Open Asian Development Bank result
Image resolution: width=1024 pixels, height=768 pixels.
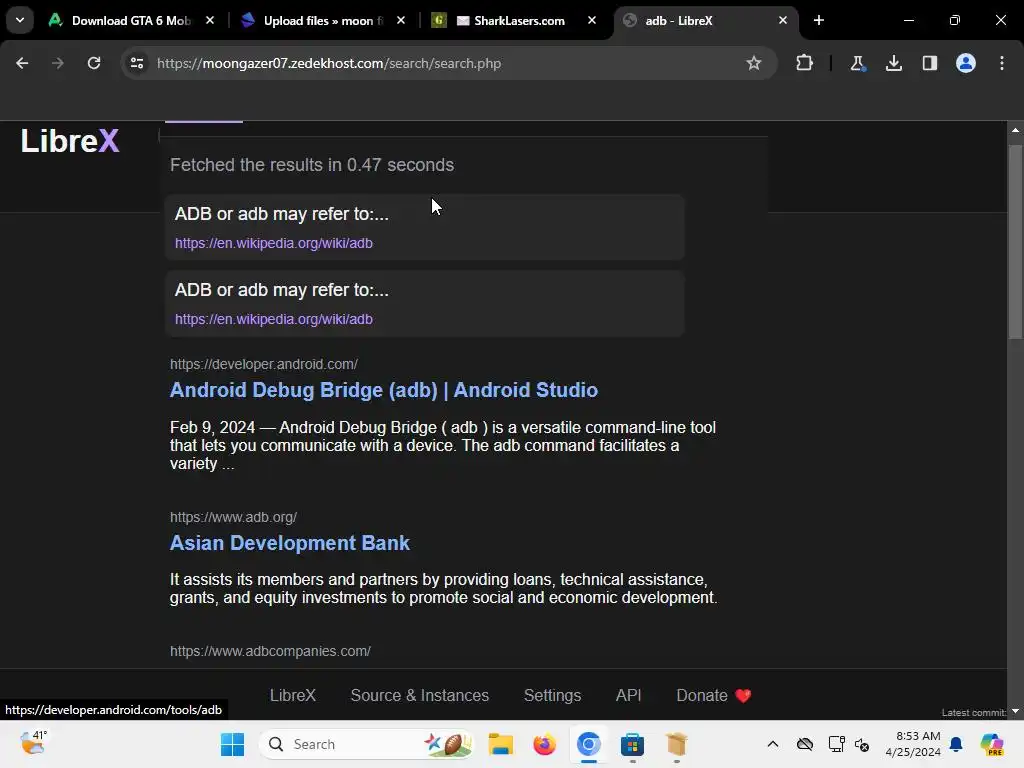[289, 543]
